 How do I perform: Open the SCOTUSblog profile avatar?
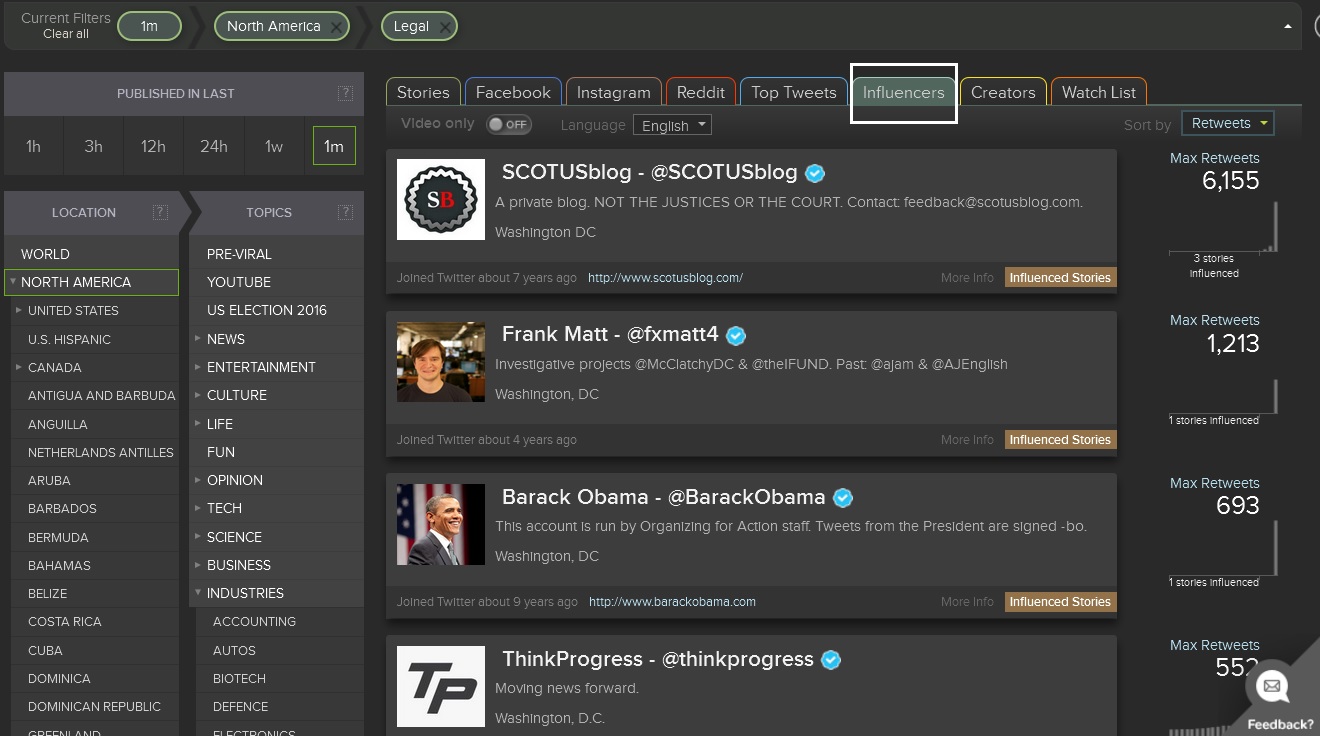(441, 199)
